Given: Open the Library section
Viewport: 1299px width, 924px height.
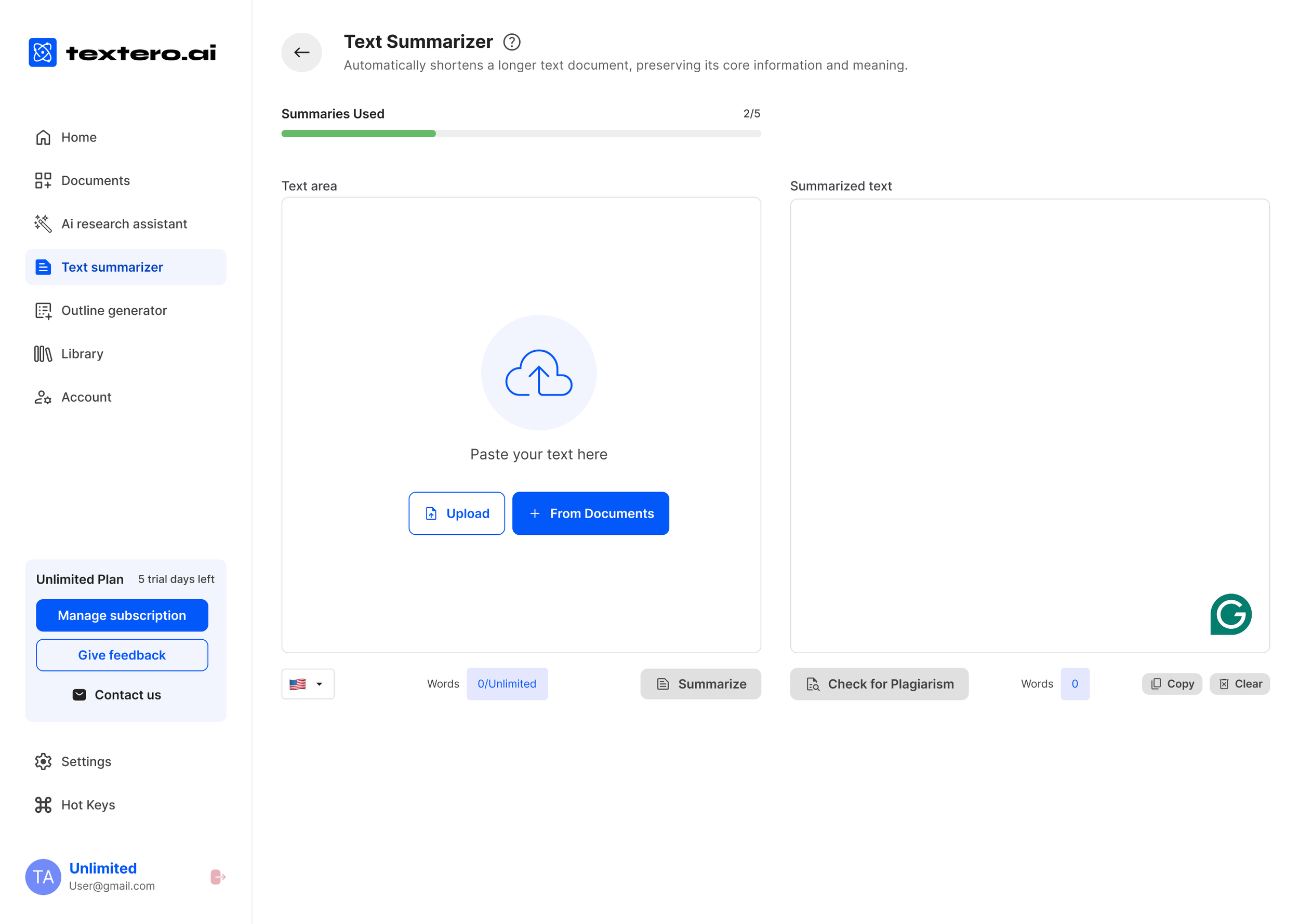Looking at the screenshot, I should (x=82, y=353).
